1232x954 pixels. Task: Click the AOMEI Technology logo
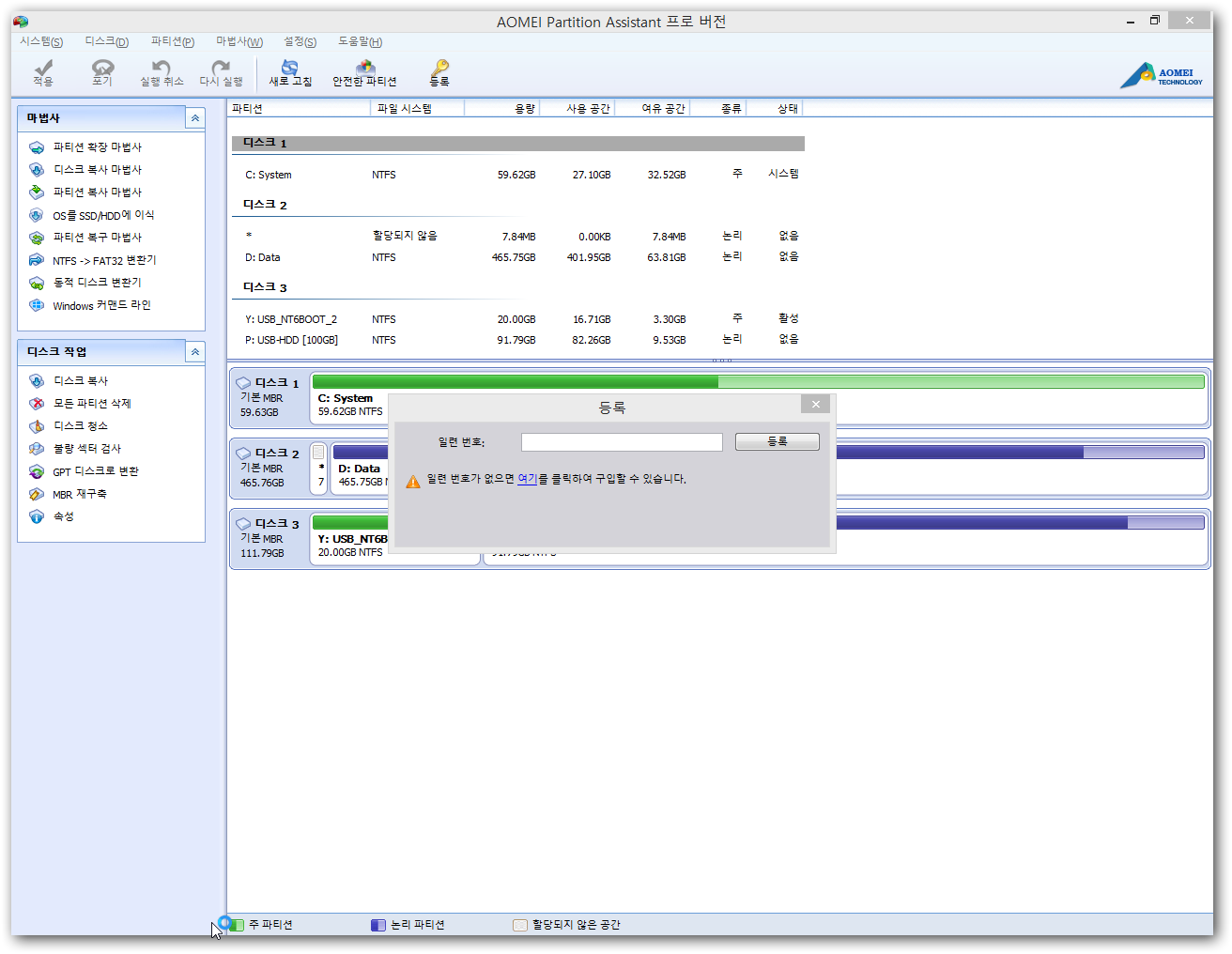pos(1162,75)
